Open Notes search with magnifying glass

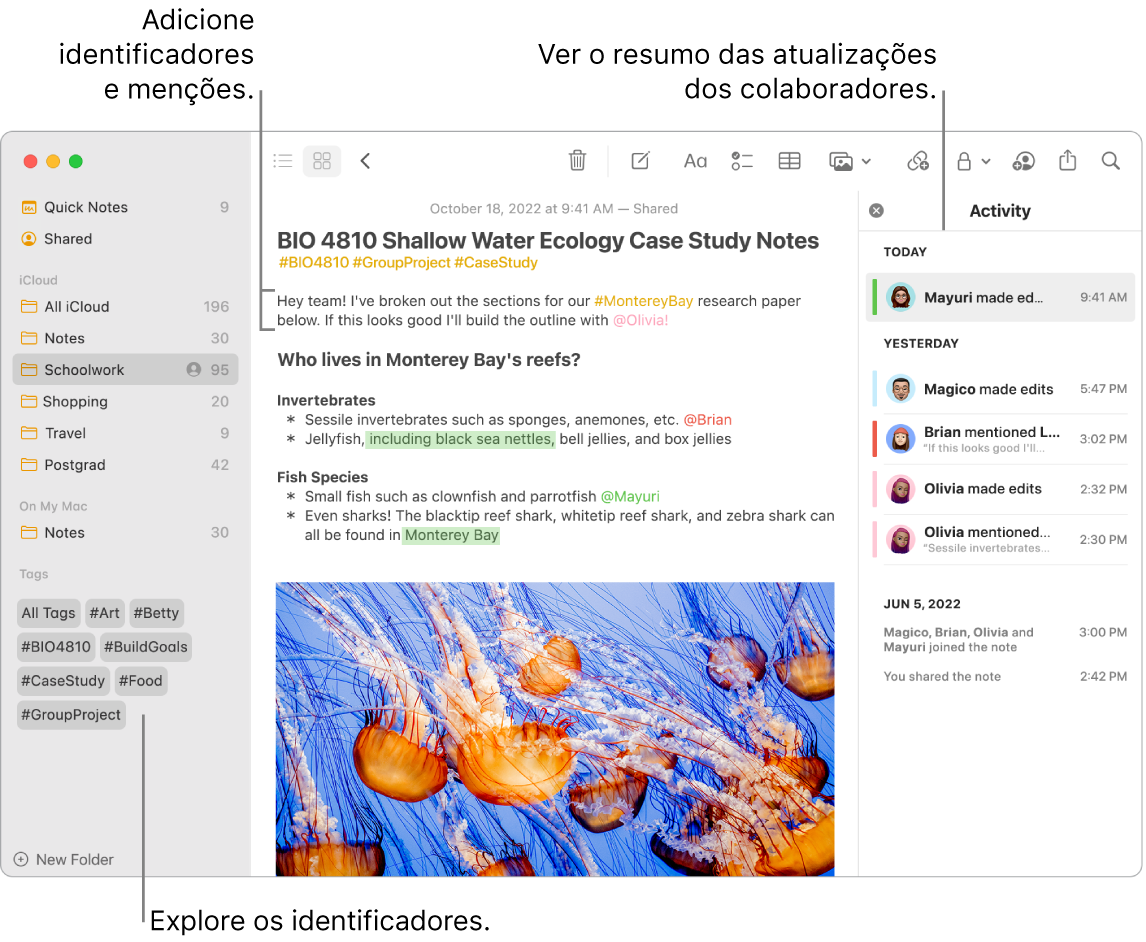(1110, 161)
